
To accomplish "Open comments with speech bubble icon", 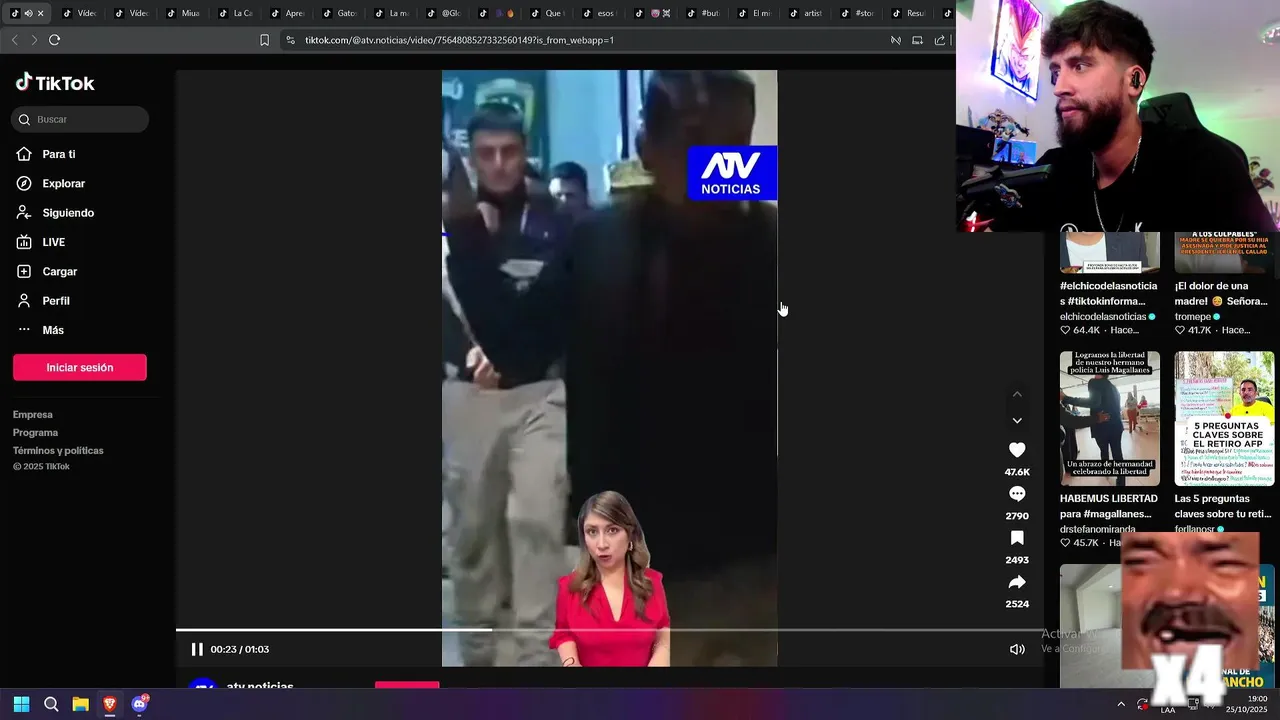I will point(1017,494).
